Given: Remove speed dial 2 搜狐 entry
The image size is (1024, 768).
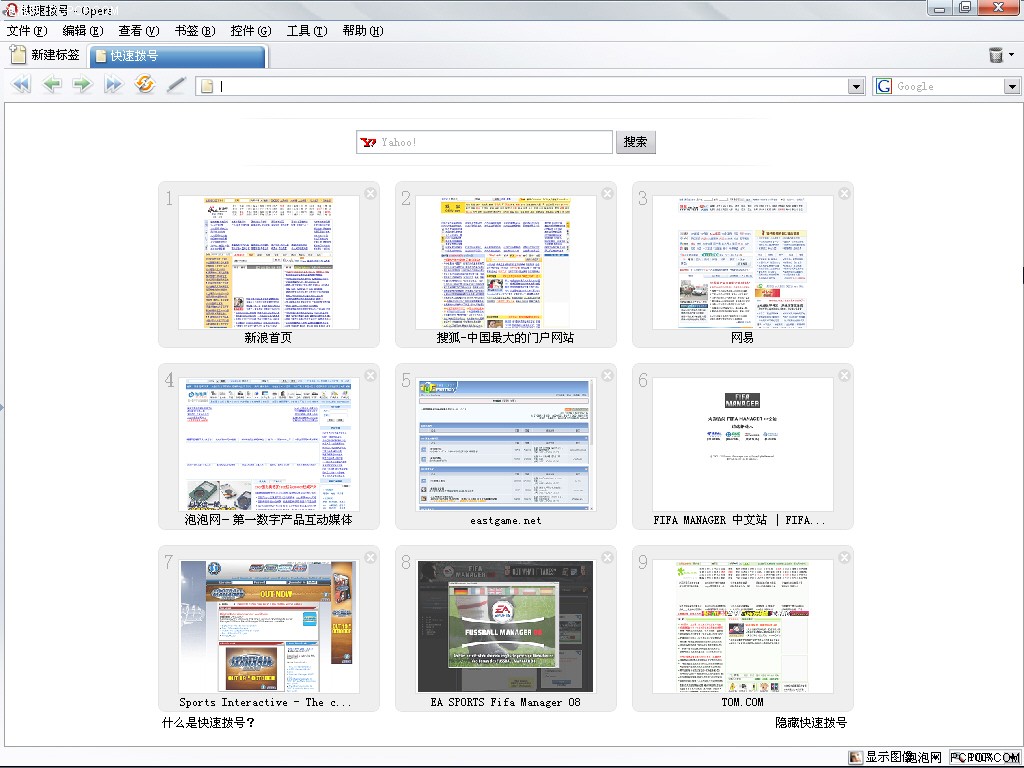Looking at the screenshot, I should [607, 193].
